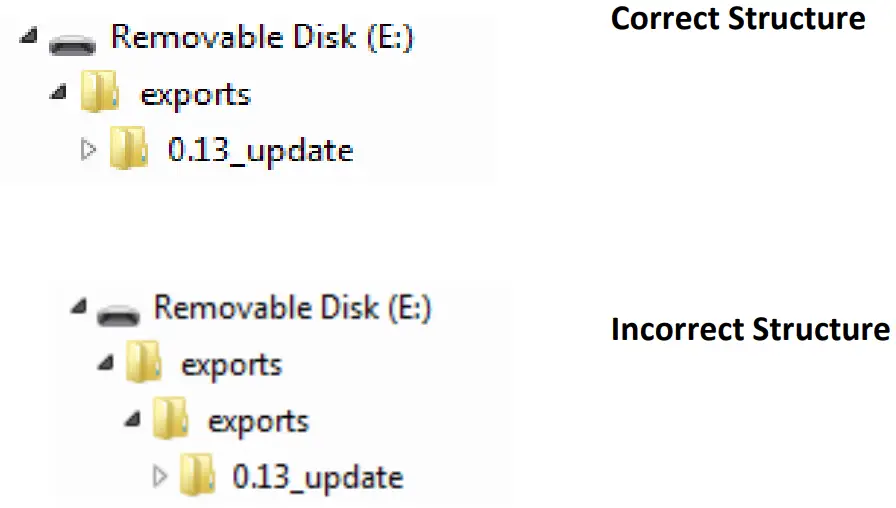Click the outer exports folder icon in the Incorrect Structure tree
The width and height of the screenshot is (896, 508).
pos(144,365)
